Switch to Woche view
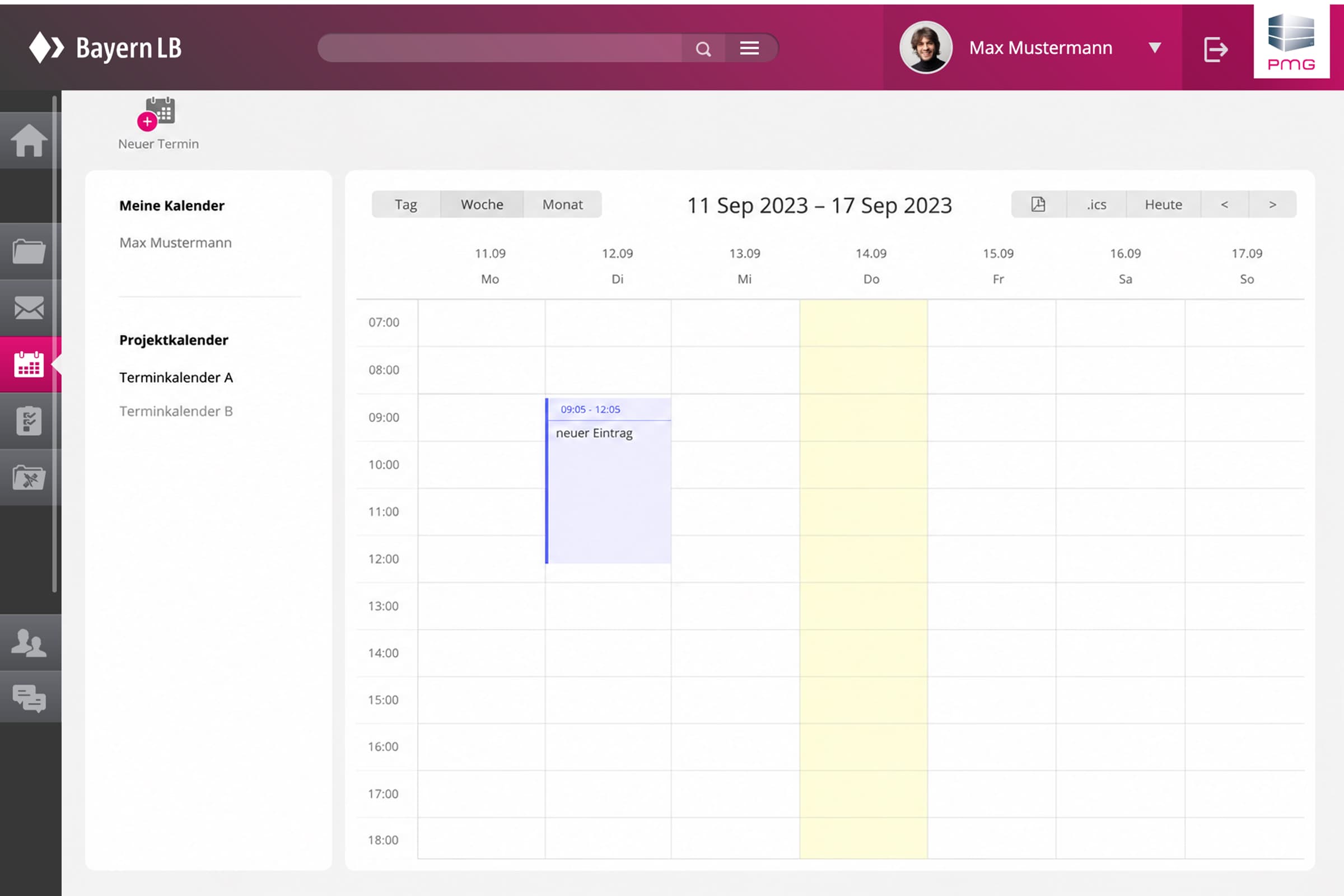 pyautogui.click(x=482, y=204)
